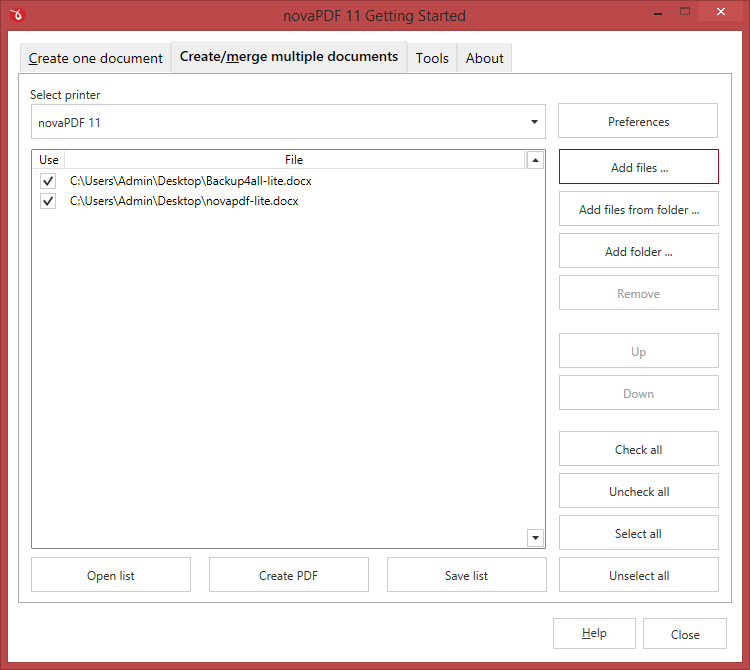This screenshot has width=750, height=670.
Task: Select the novapdf-lite.docx file path
Action: [184, 201]
